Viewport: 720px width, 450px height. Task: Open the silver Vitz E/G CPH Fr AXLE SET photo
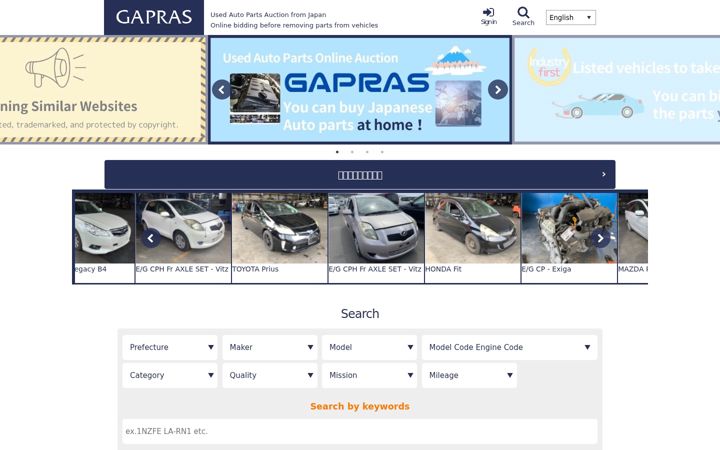point(376,228)
